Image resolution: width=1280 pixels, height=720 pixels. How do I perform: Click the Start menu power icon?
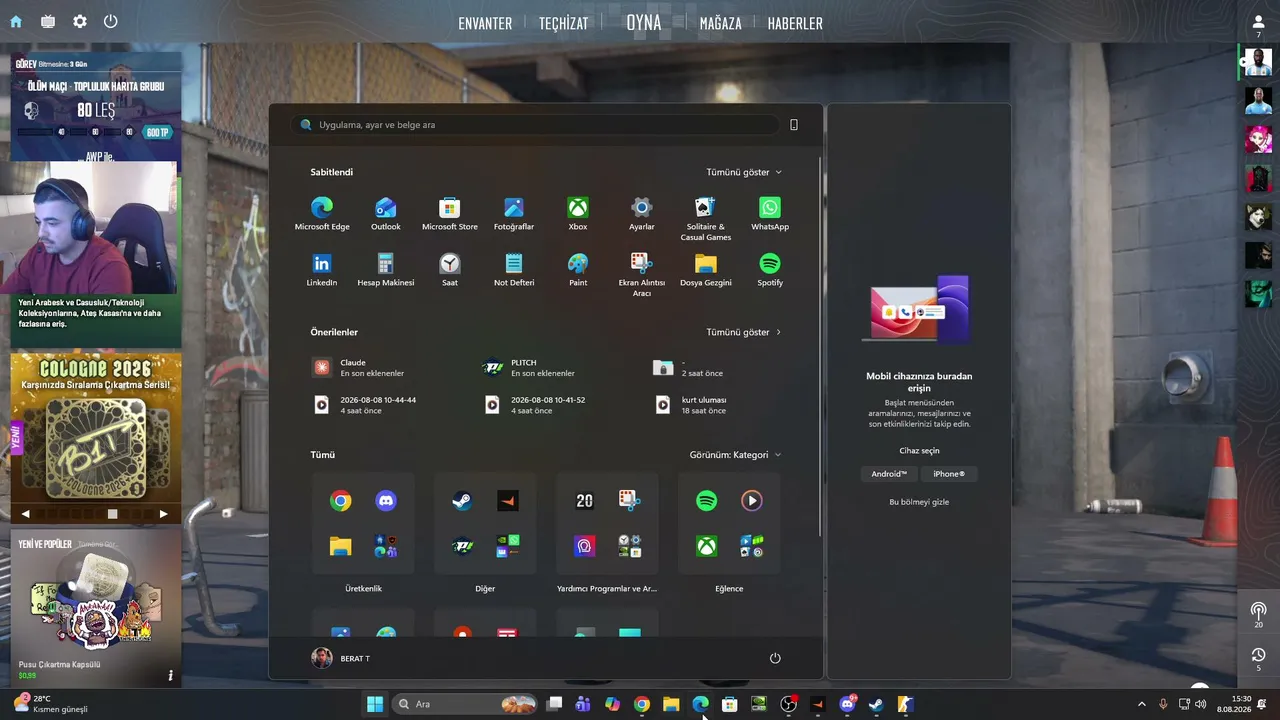click(x=775, y=658)
